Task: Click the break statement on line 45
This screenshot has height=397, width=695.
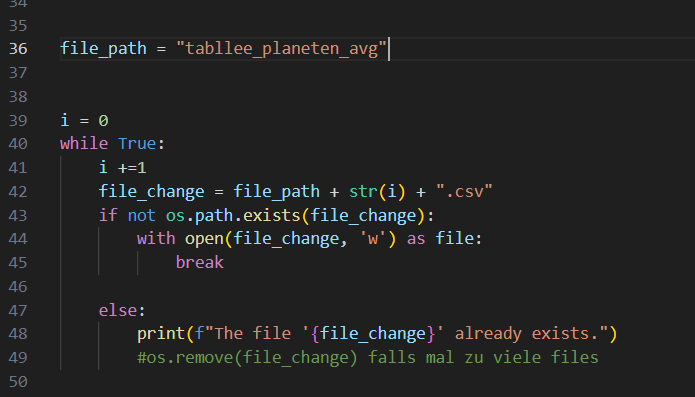Action: click(x=200, y=263)
